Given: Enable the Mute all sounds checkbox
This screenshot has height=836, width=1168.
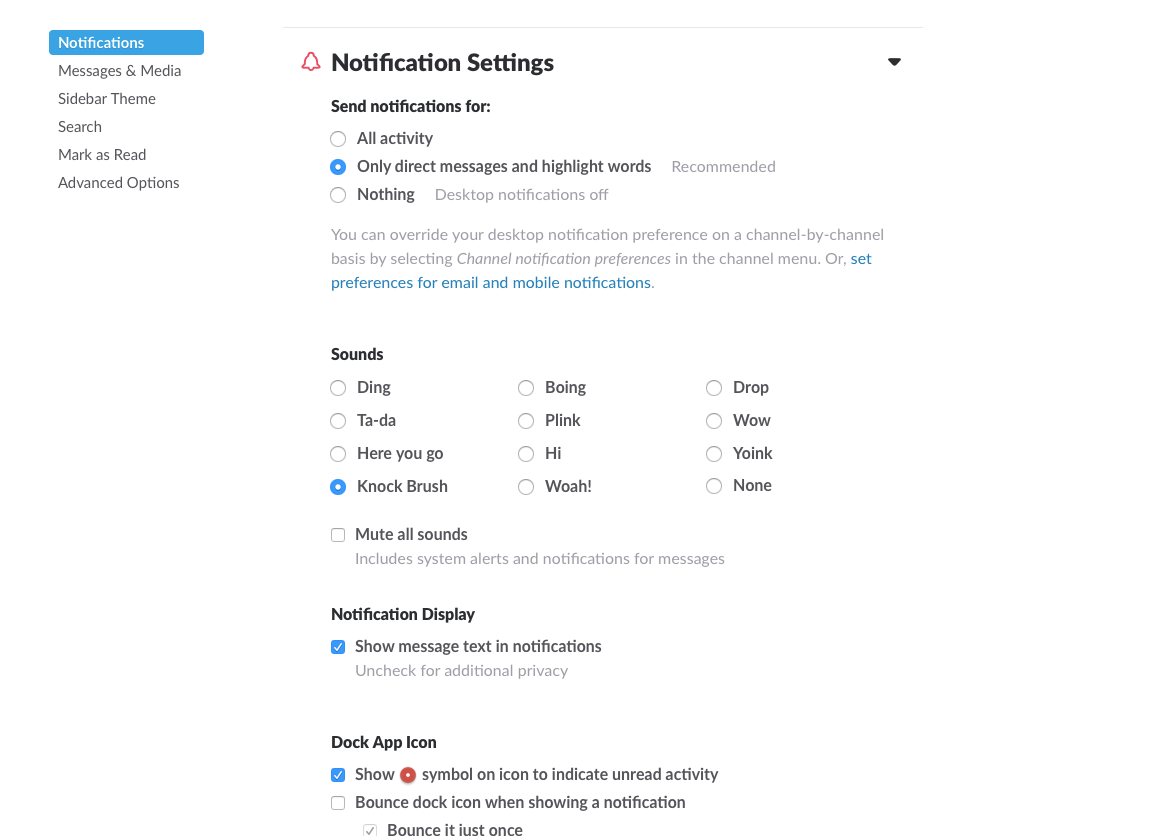Looking at the screenshot, I should [338, 535].
